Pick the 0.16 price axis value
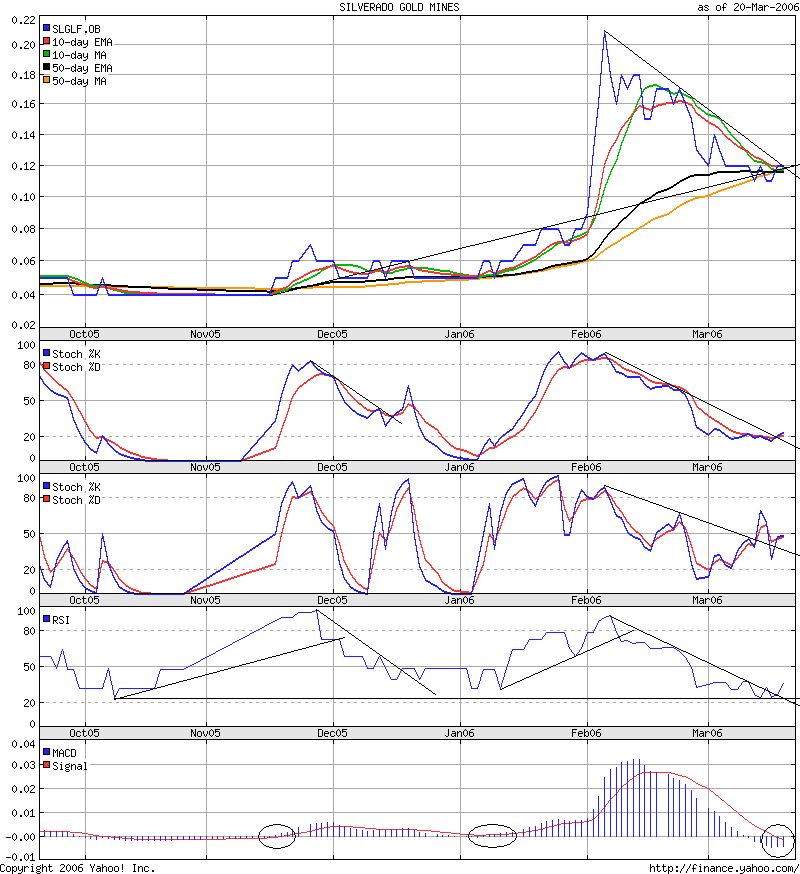Image resolution: width=800 pixels, height=874 pixels. pyautogui.click(x=23, y=104)
